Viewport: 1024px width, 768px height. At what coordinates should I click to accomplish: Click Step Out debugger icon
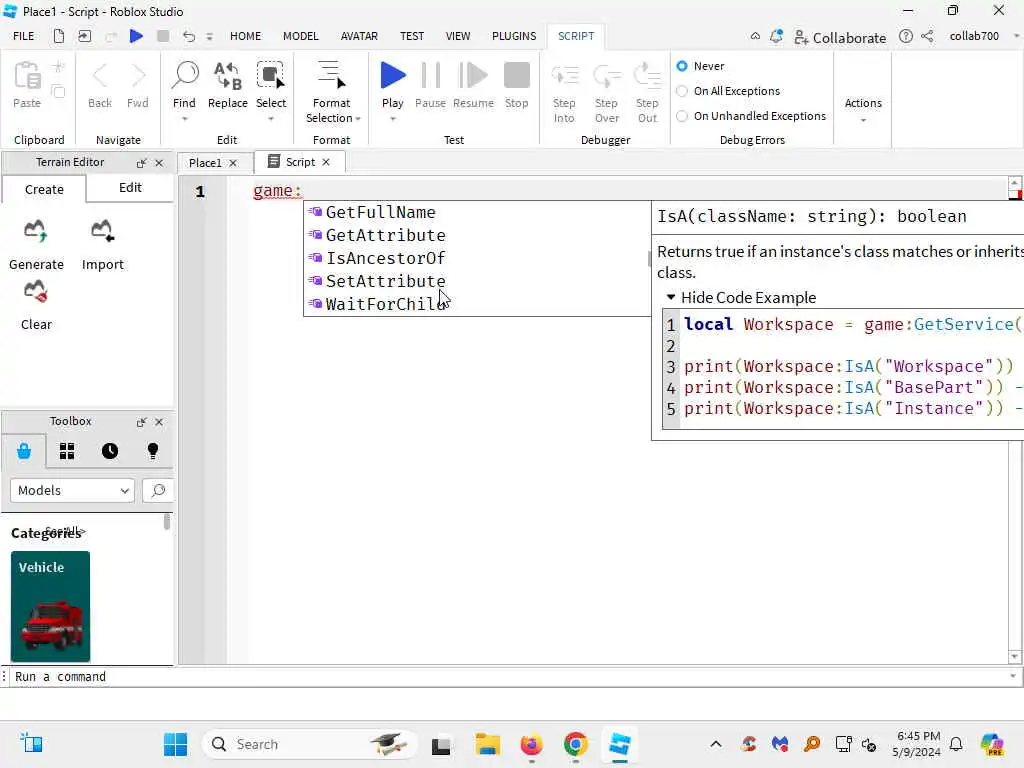647,76
